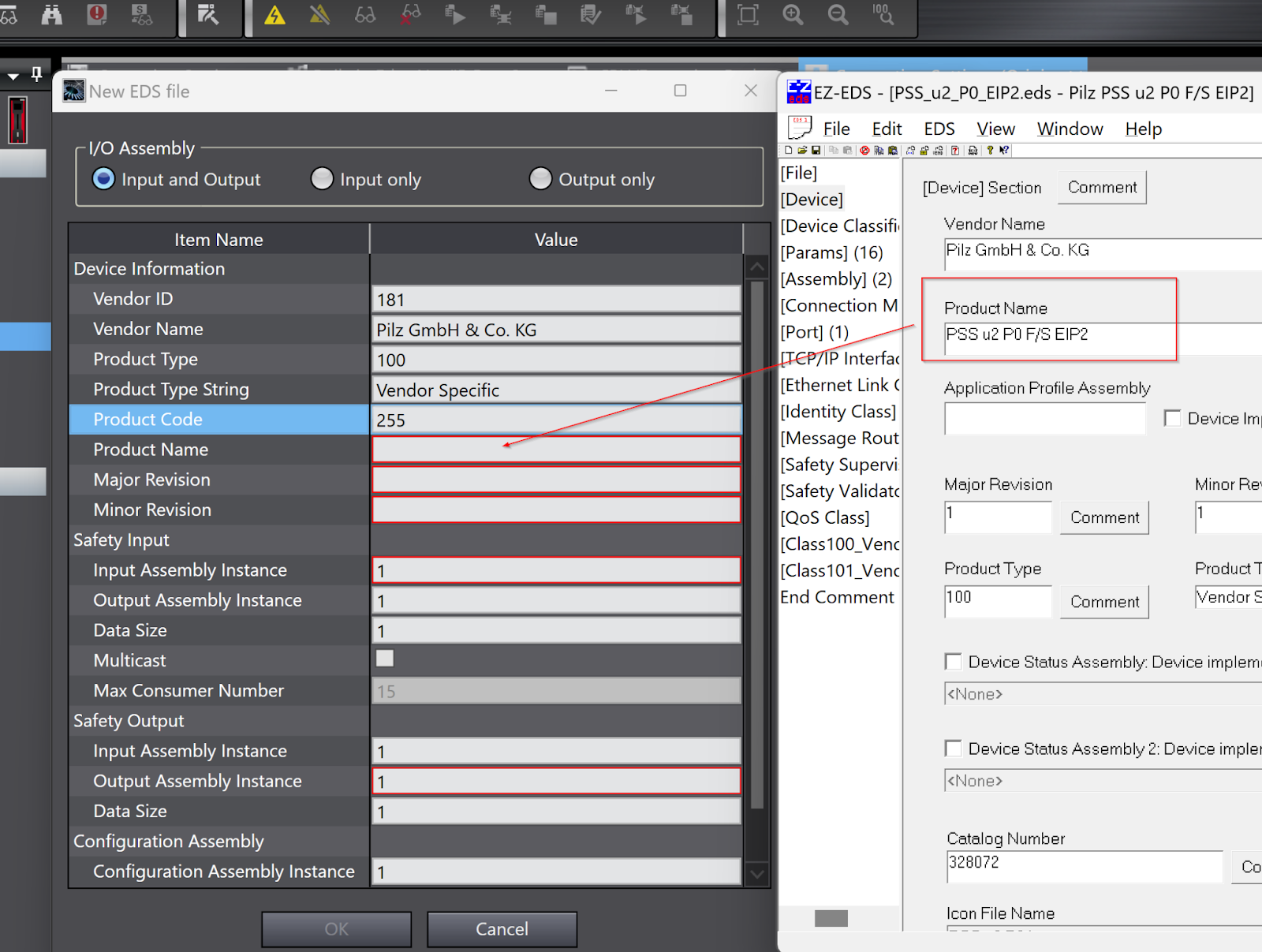Click yellow question mark help icon in EZ-EDS

click(990, 150)
